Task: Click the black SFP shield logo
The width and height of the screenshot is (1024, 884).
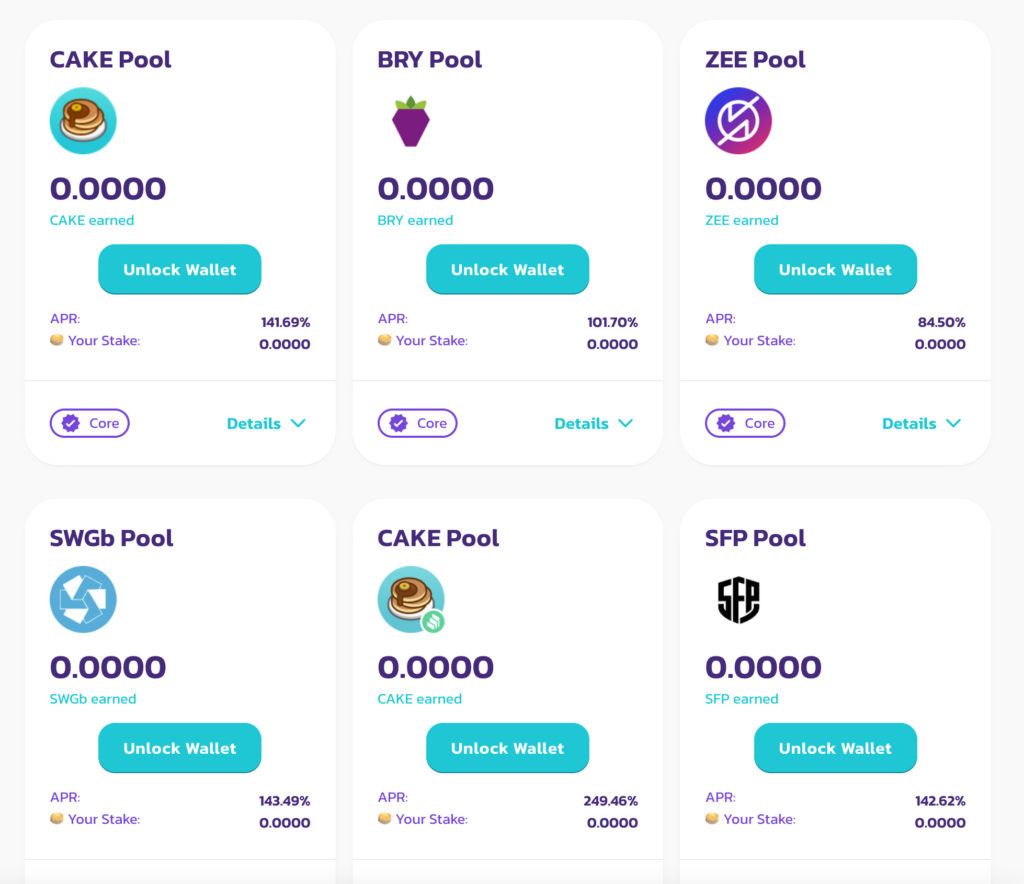Action: [x=739, y=599]
